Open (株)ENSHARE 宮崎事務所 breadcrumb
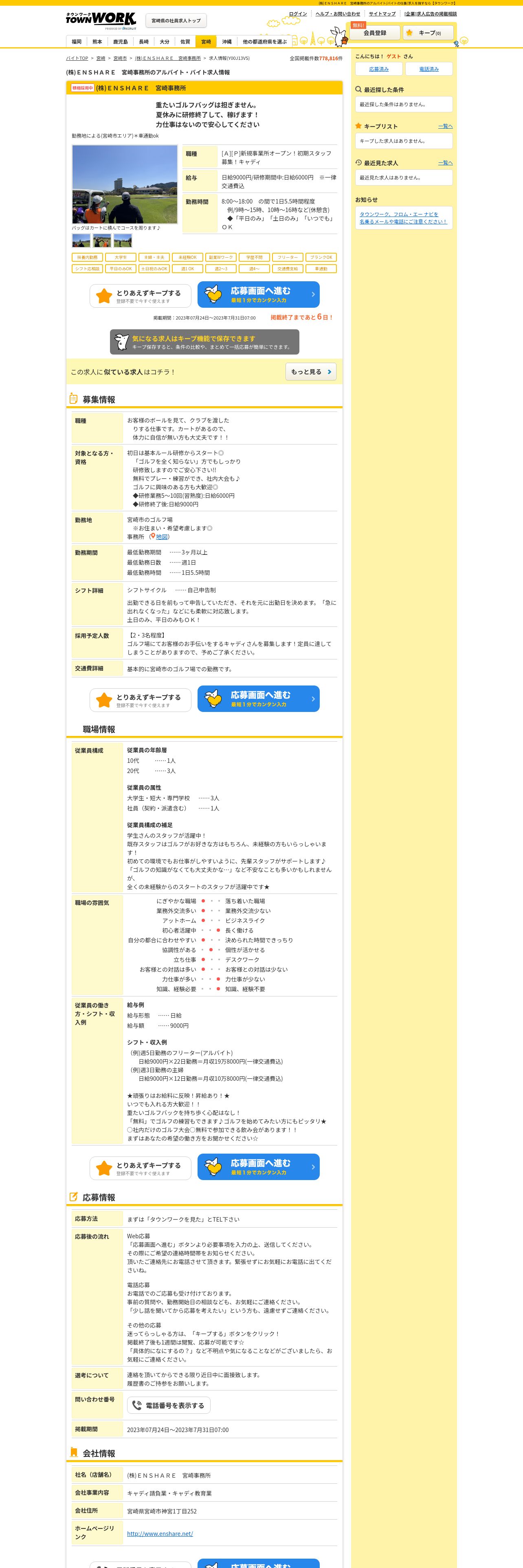Screen dimensions: 523x1568 (x=167, y=59)
